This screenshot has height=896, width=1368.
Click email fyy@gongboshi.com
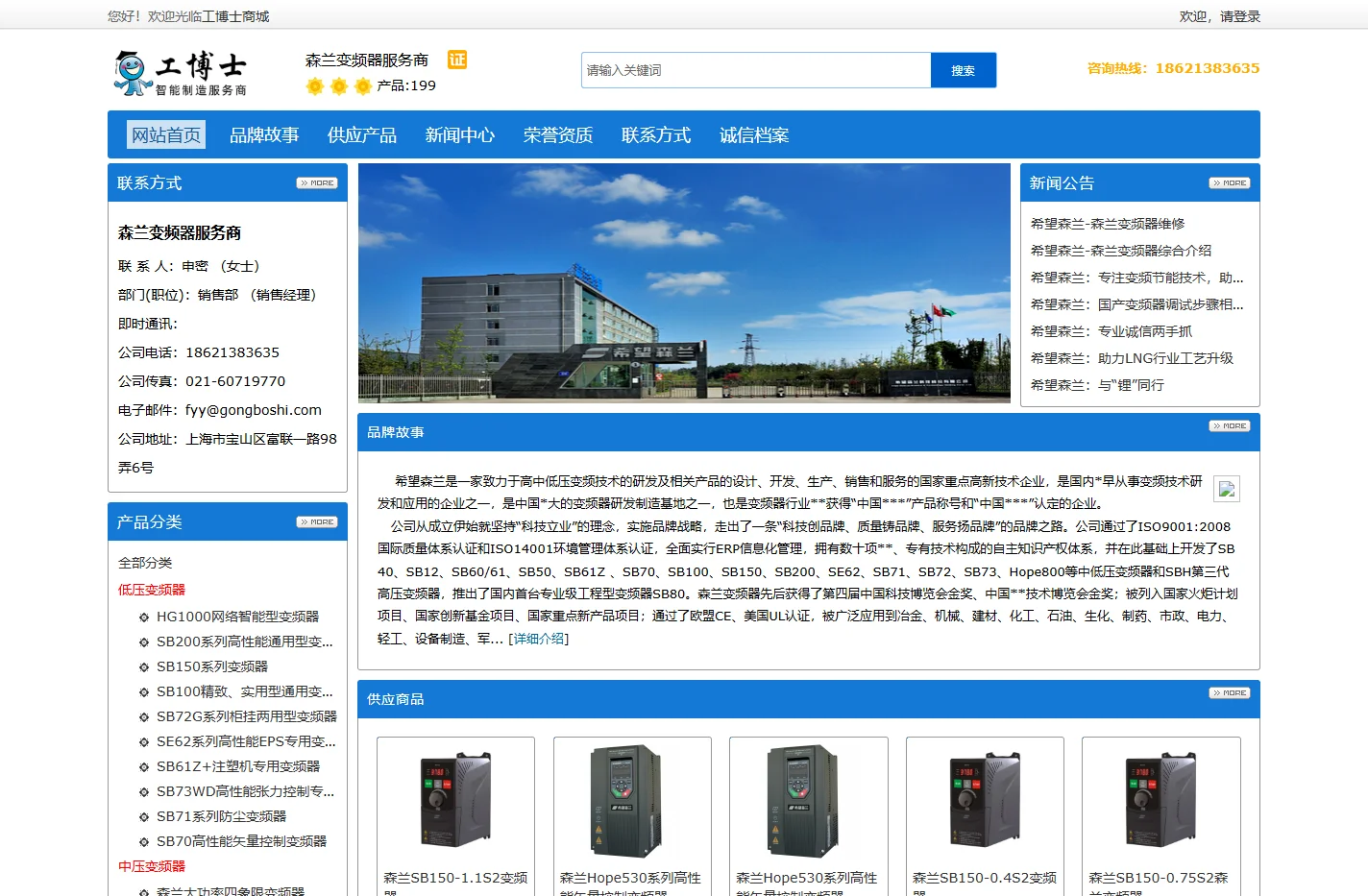[254, 410]
